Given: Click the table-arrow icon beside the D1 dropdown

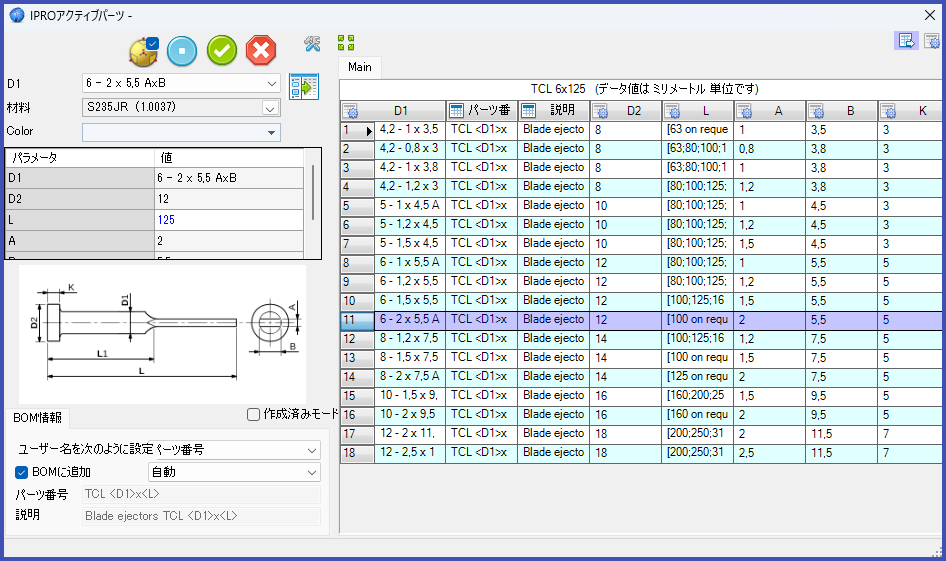Looking at the screenshot, I should (303, 87).
